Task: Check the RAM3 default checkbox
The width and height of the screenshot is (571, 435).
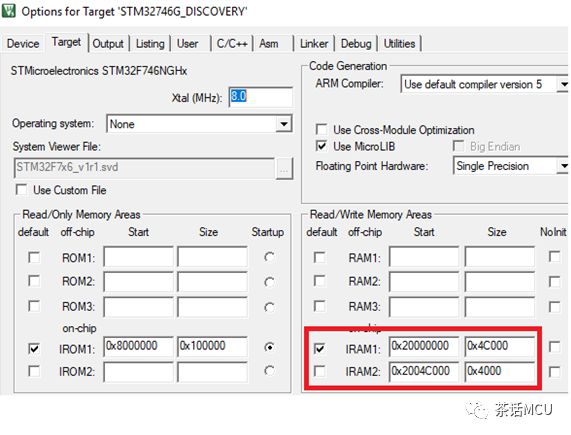Action: [x=320, y=306]
